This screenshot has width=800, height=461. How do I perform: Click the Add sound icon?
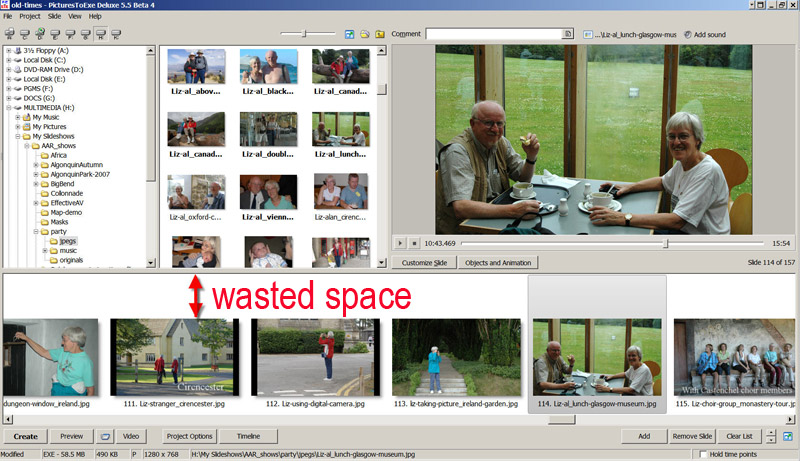[688, 35]
